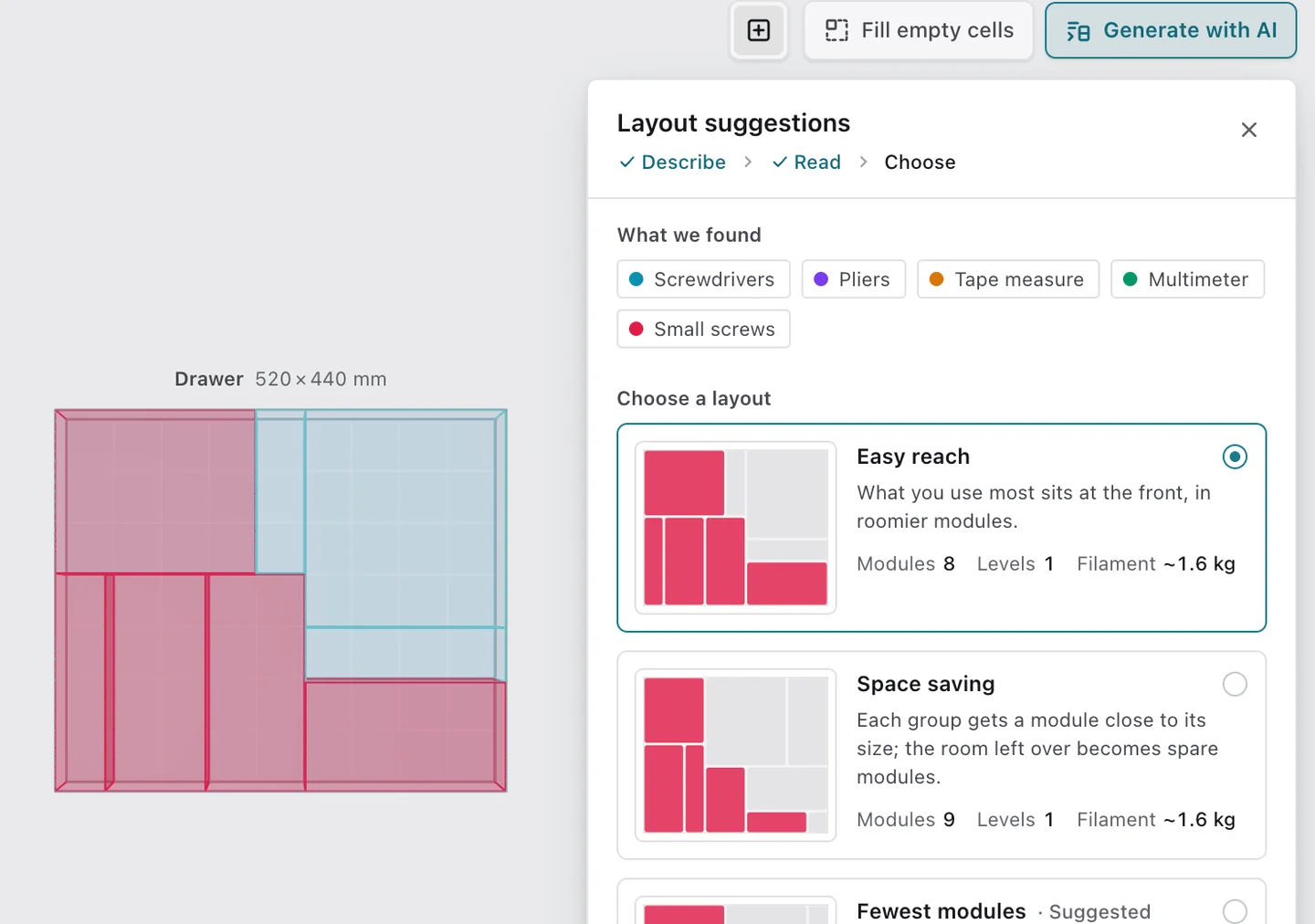Click the sparkle icon in Generate with AI
The image size is (1315, 924).
click(x=1078, y=31)
